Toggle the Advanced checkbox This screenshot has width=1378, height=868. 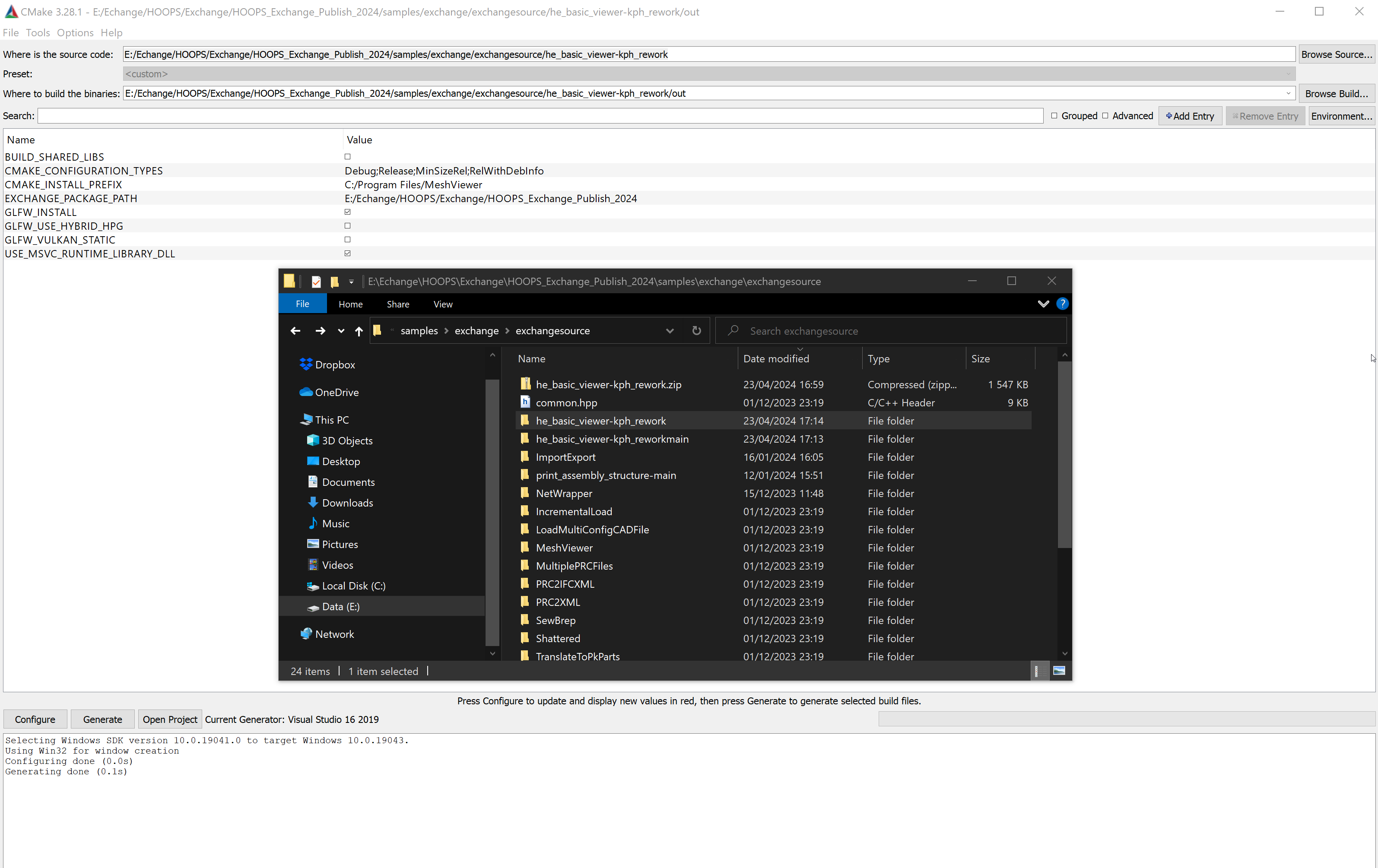(1105, 116)
